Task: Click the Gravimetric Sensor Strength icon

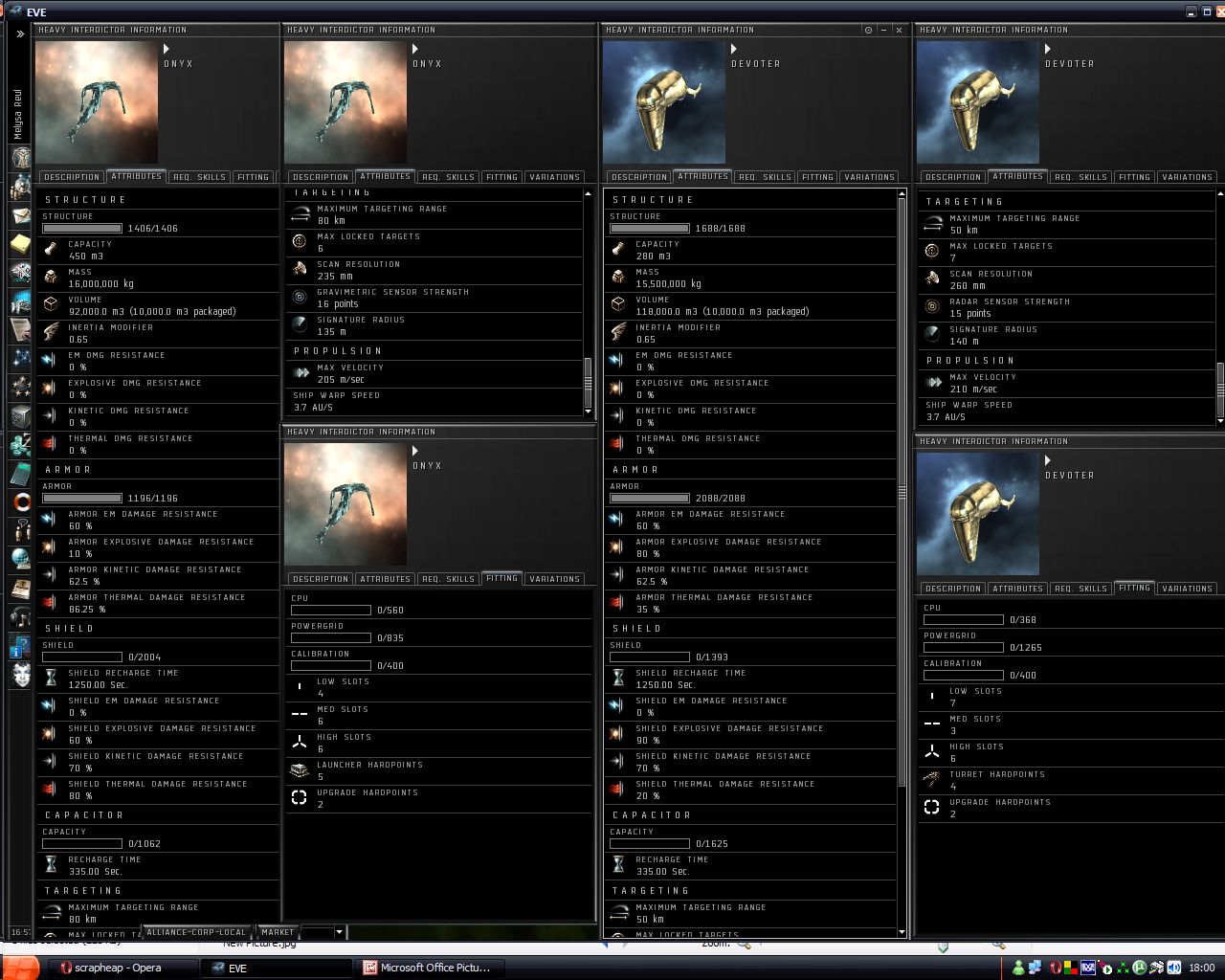Action: tap(300, 298)
